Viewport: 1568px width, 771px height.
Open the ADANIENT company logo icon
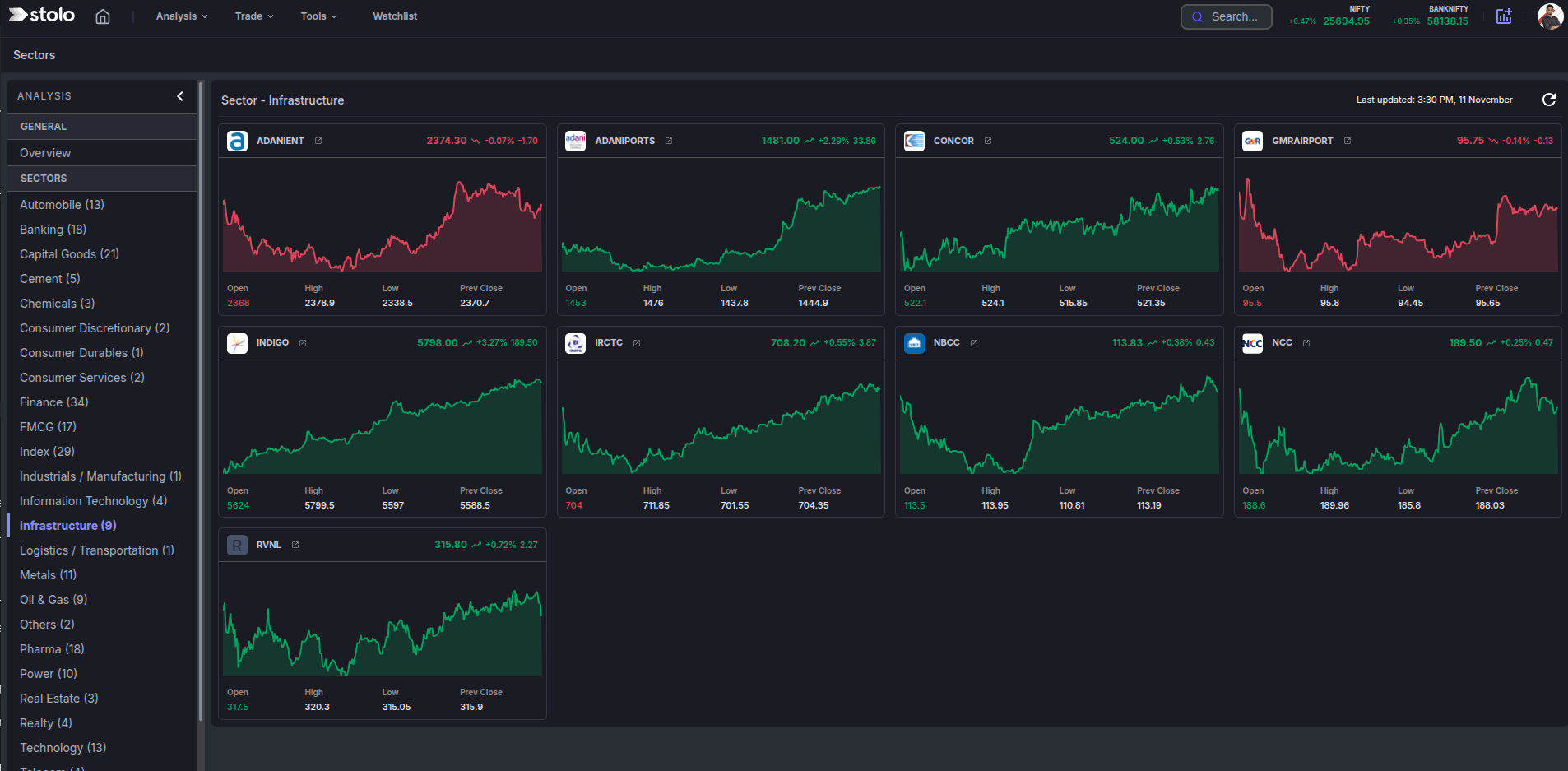click(237, 141)
